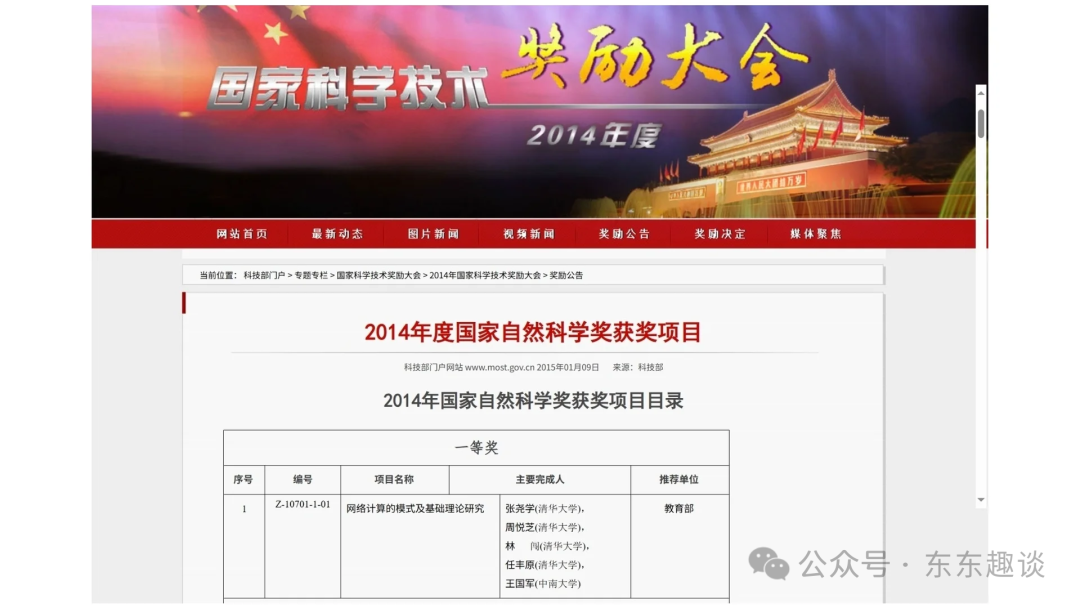Screen dimensions: 1080x608
Task: Click the 国家科学技术奖励大会 banner image
Action: (x=539, y=112)
